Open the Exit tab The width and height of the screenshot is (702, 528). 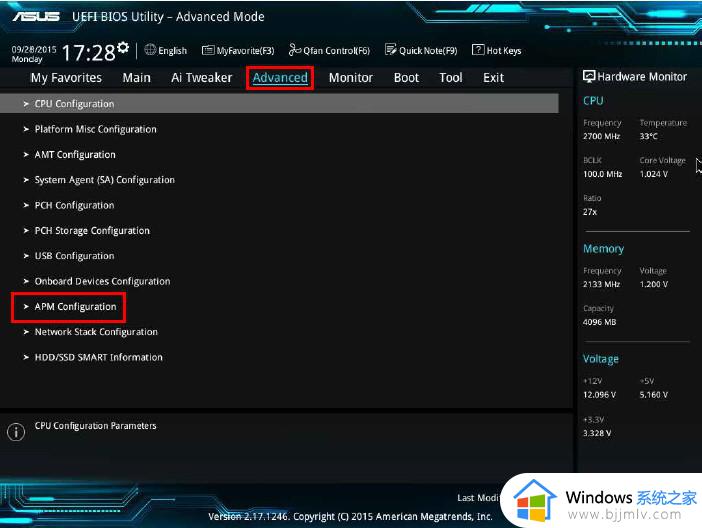[x=493, y=78]
